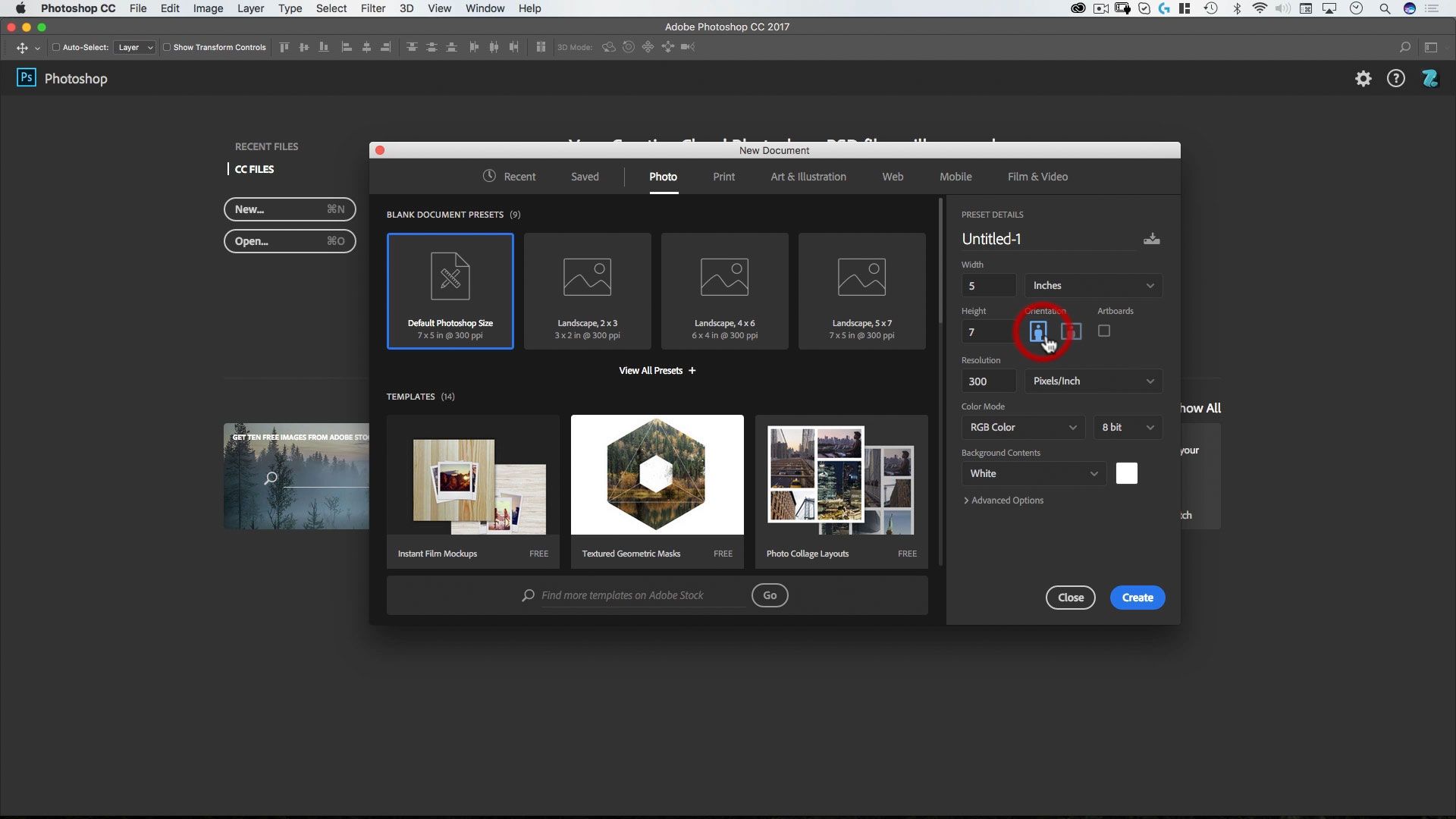Click the white background color swatch
1456x819 pixels.
pyautogui.click(x=1126, y=474)
